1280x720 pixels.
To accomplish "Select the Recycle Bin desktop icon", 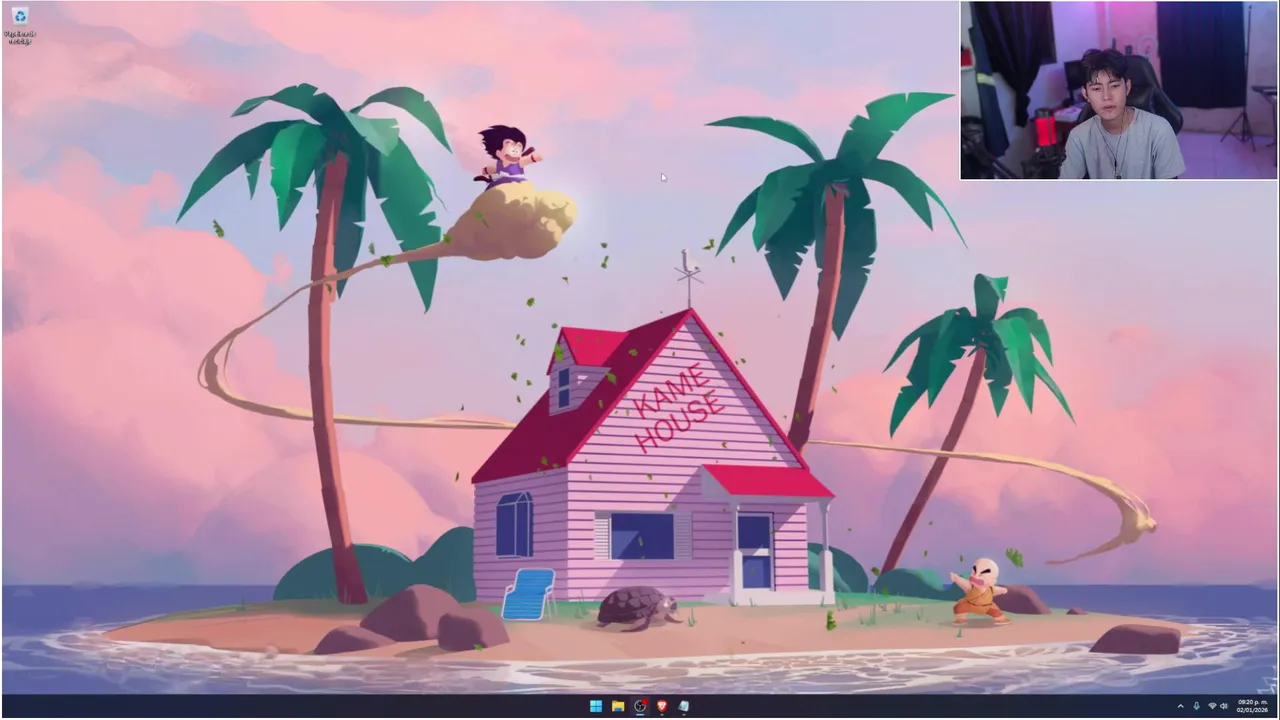I will 19,24.
